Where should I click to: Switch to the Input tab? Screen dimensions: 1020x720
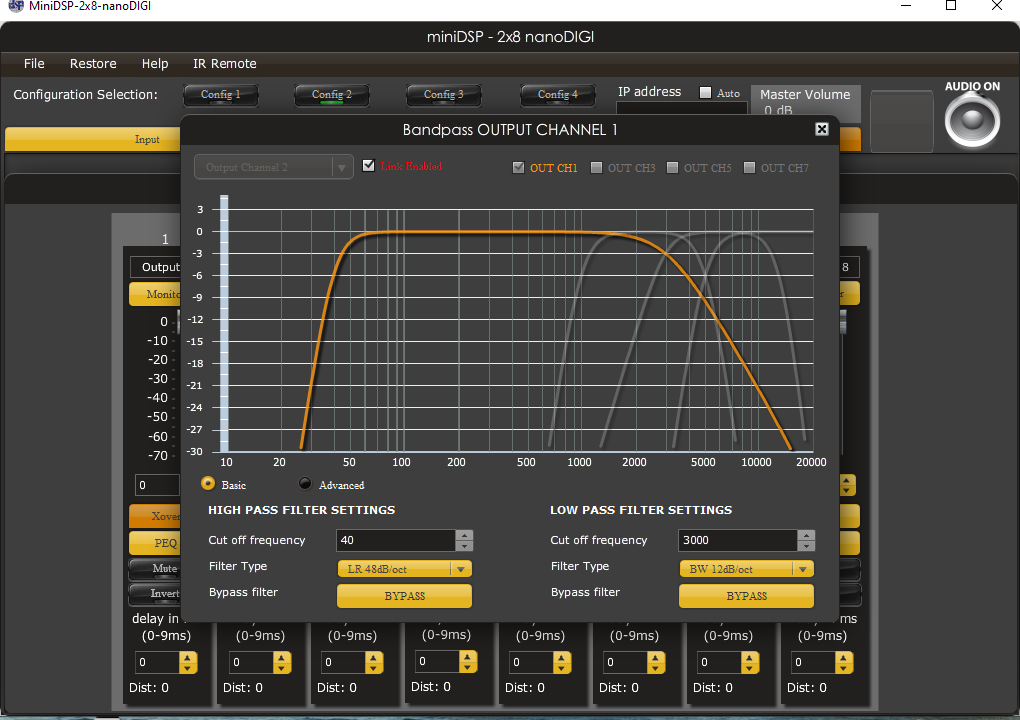(92, 139)
